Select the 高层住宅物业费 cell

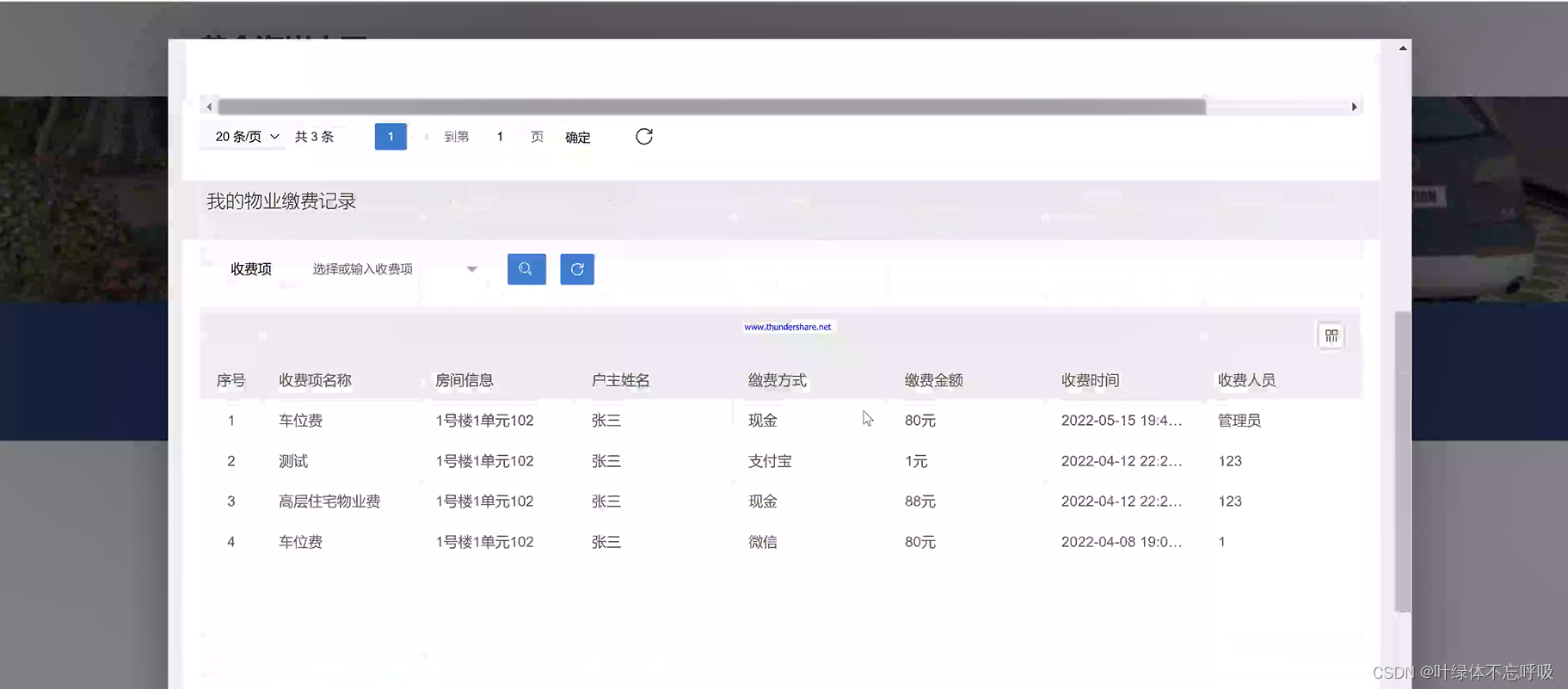[329, 501]
